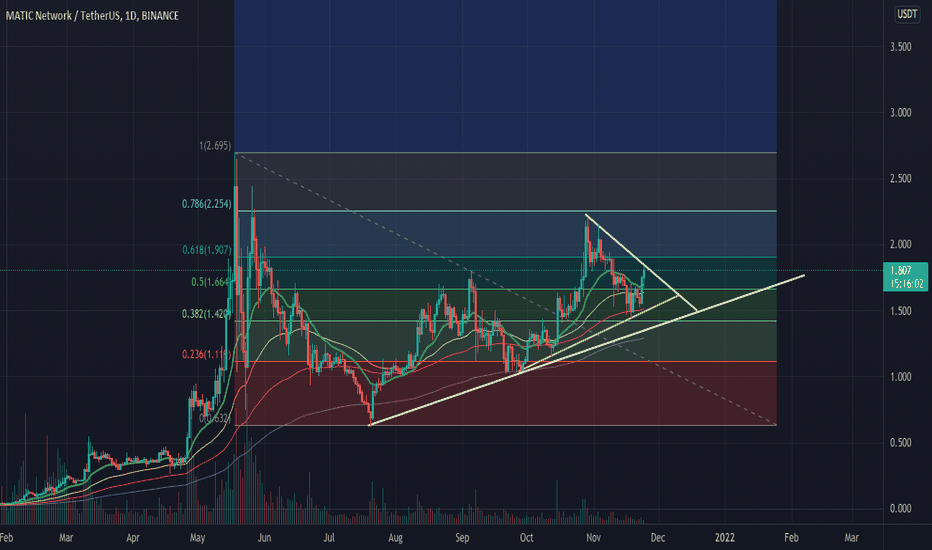Click the 0.786(2.254) Fibonacci label
The width and height of the screenshot is (932, 550).
pos(206,204)
